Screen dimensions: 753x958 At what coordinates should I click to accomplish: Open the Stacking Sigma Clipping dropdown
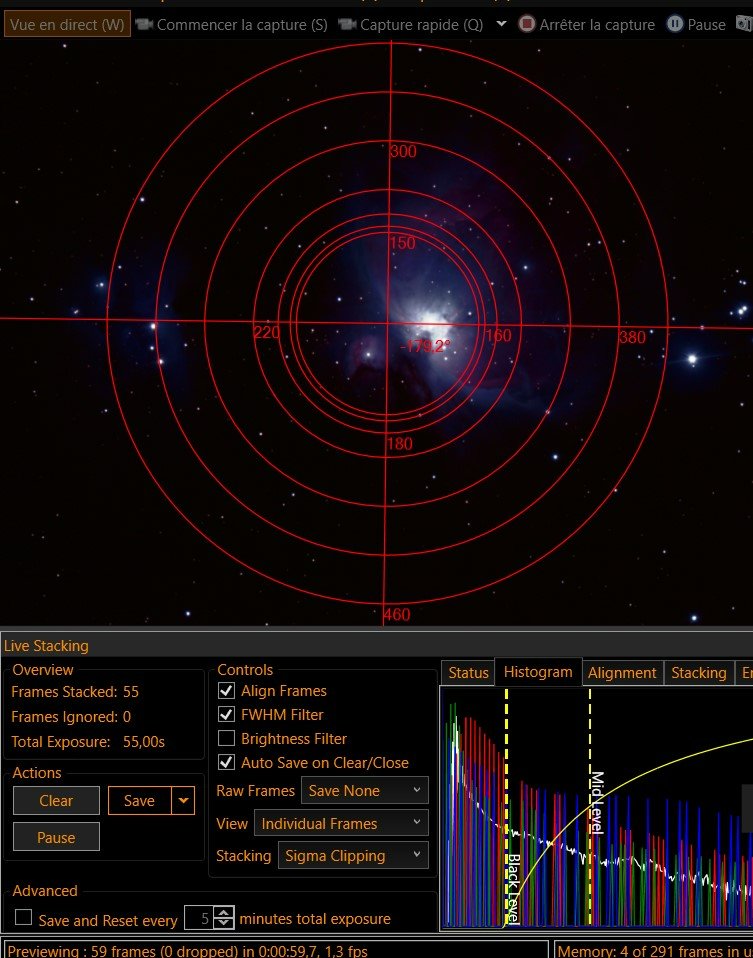(x=352, y=856)
